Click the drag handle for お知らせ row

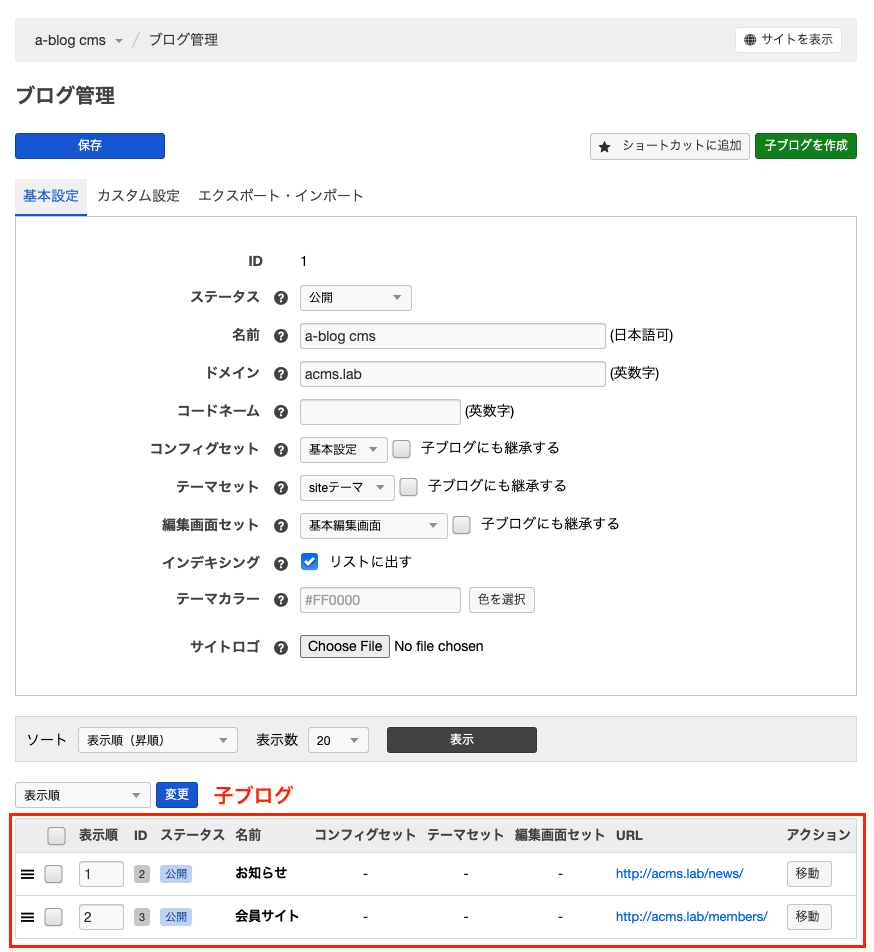[x=27, y=874]
